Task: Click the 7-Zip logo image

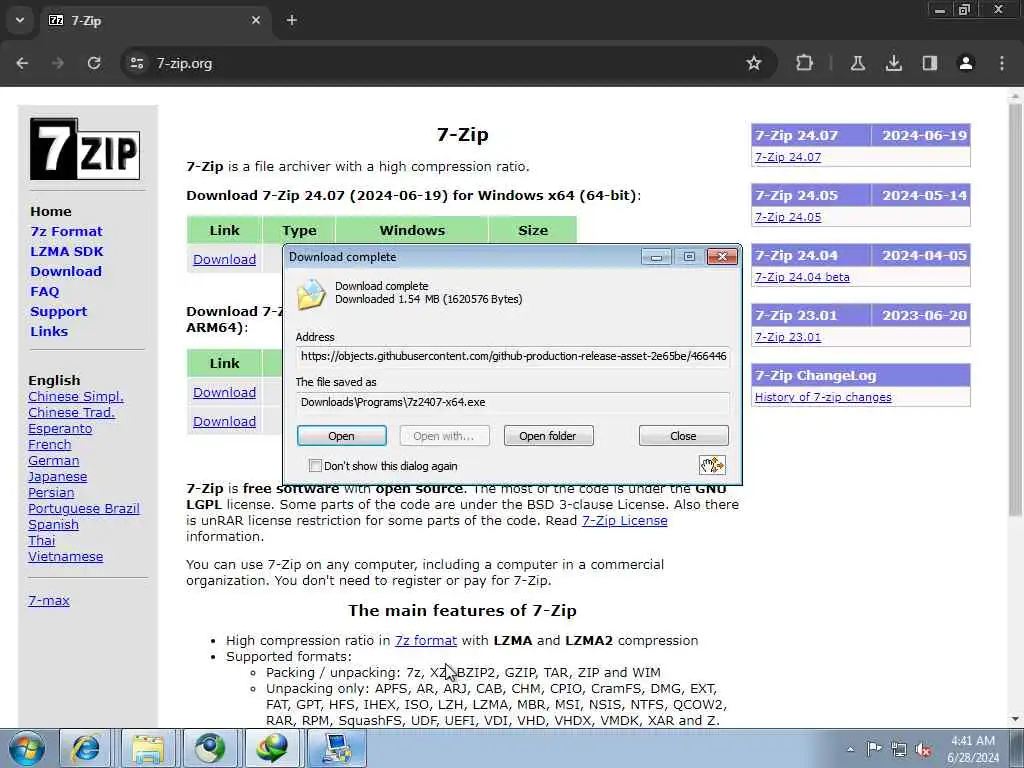Action: 85,149
